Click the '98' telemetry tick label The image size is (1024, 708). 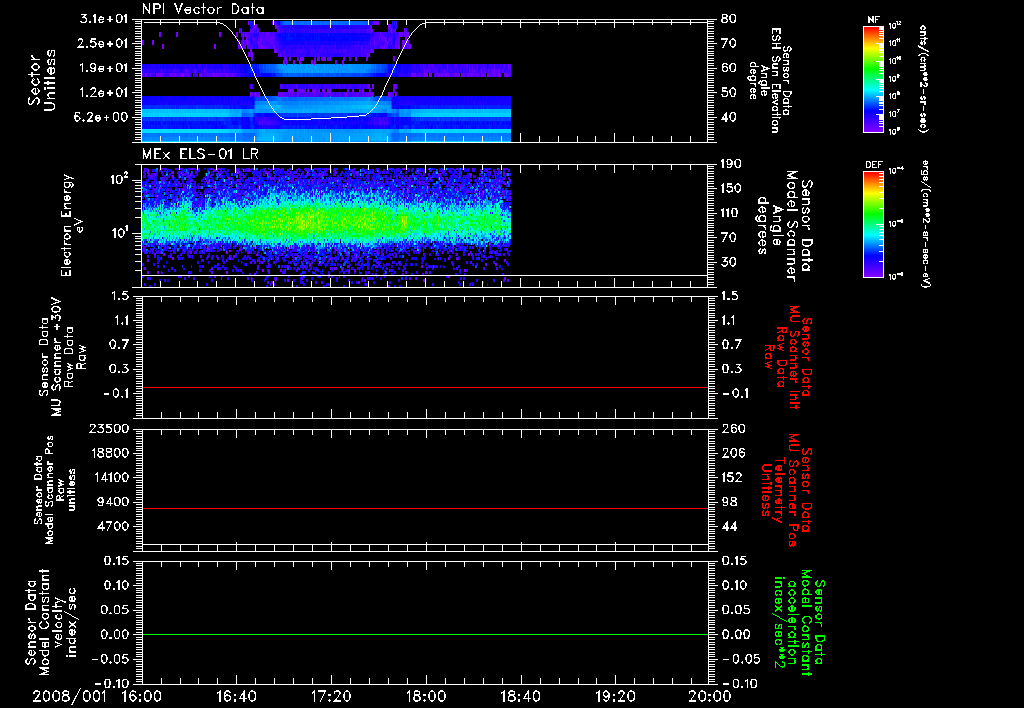pos(729,502)
